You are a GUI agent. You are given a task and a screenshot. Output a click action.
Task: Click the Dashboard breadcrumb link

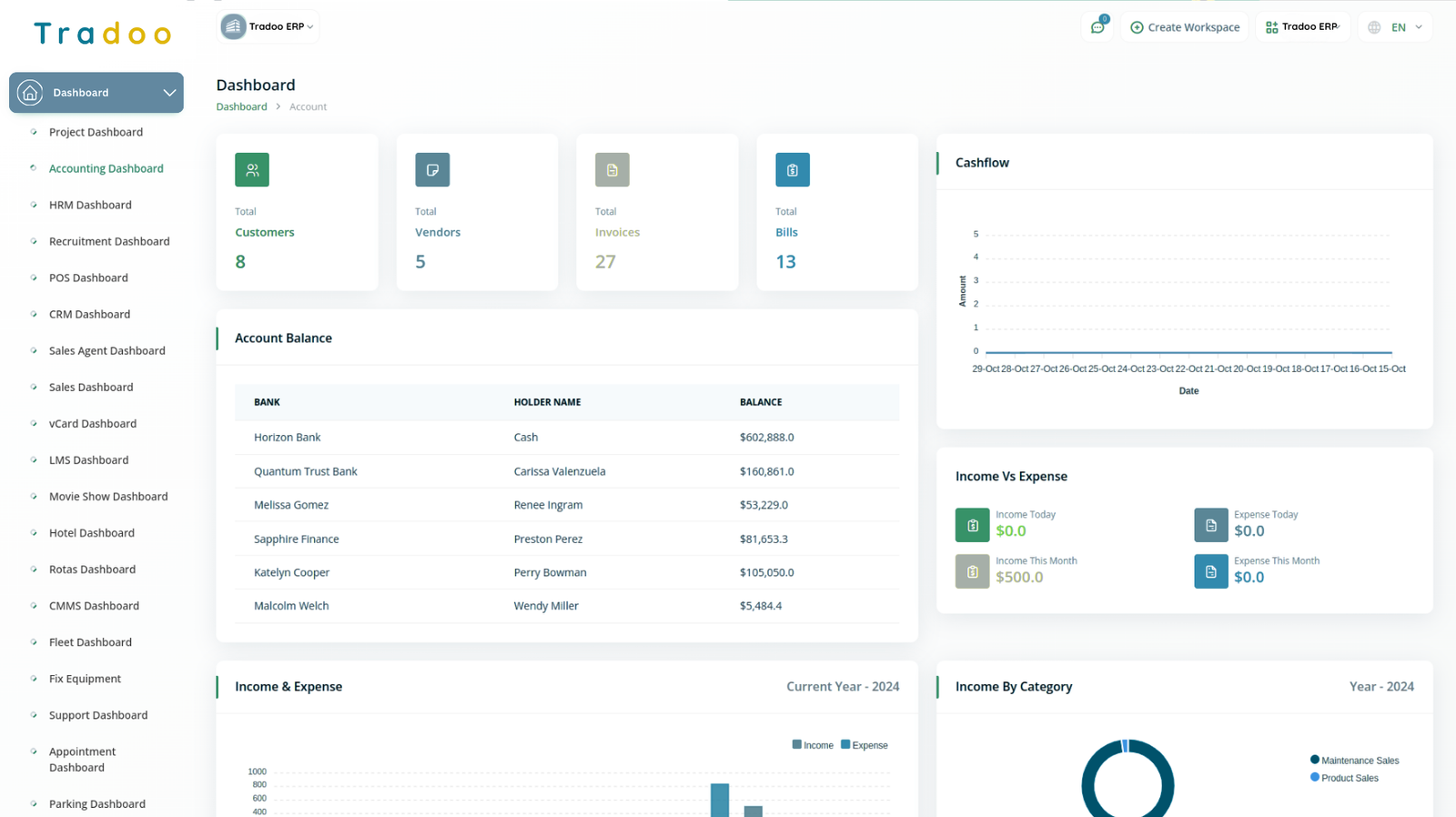(x=241, y=106)
